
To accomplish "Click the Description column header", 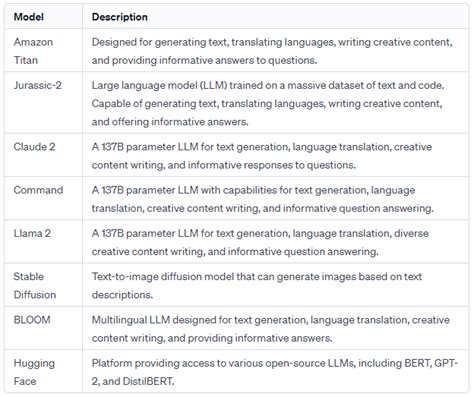I will point(120,17).
